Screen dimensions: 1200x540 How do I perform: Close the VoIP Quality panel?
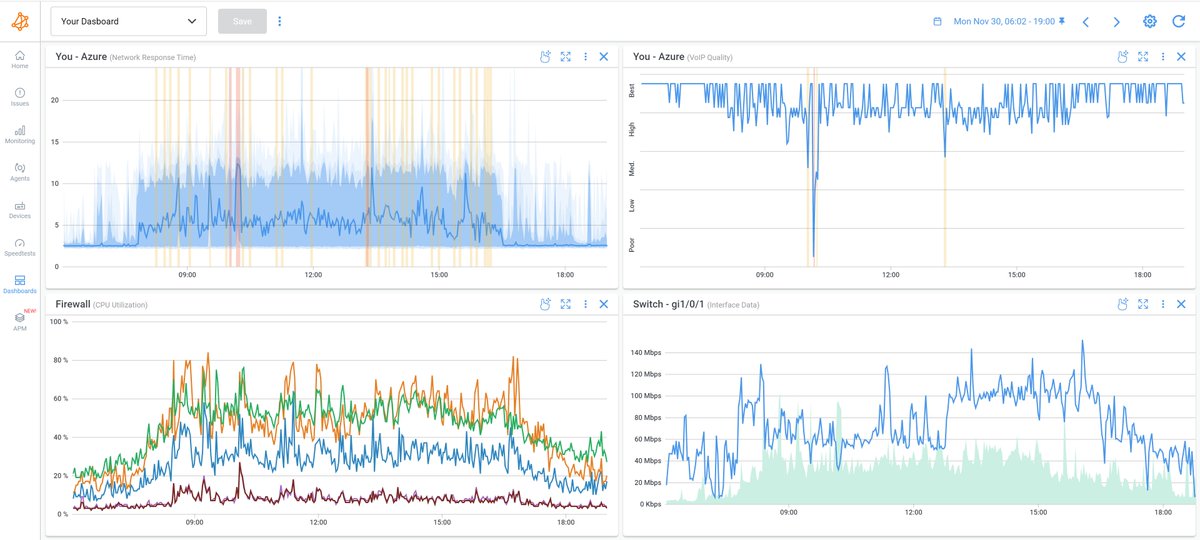click(x=1181, y=57)
